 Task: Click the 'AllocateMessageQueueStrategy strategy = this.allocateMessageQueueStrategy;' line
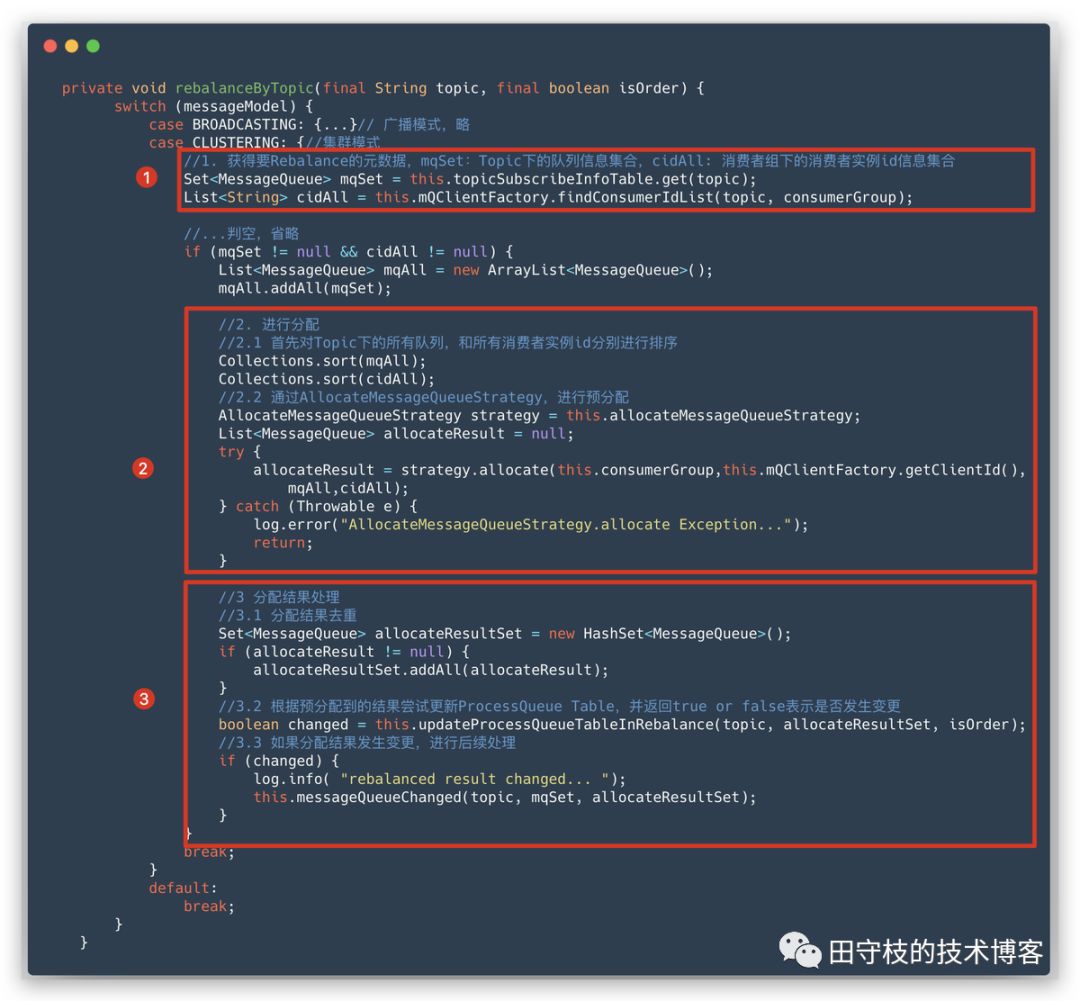(539, 415)
